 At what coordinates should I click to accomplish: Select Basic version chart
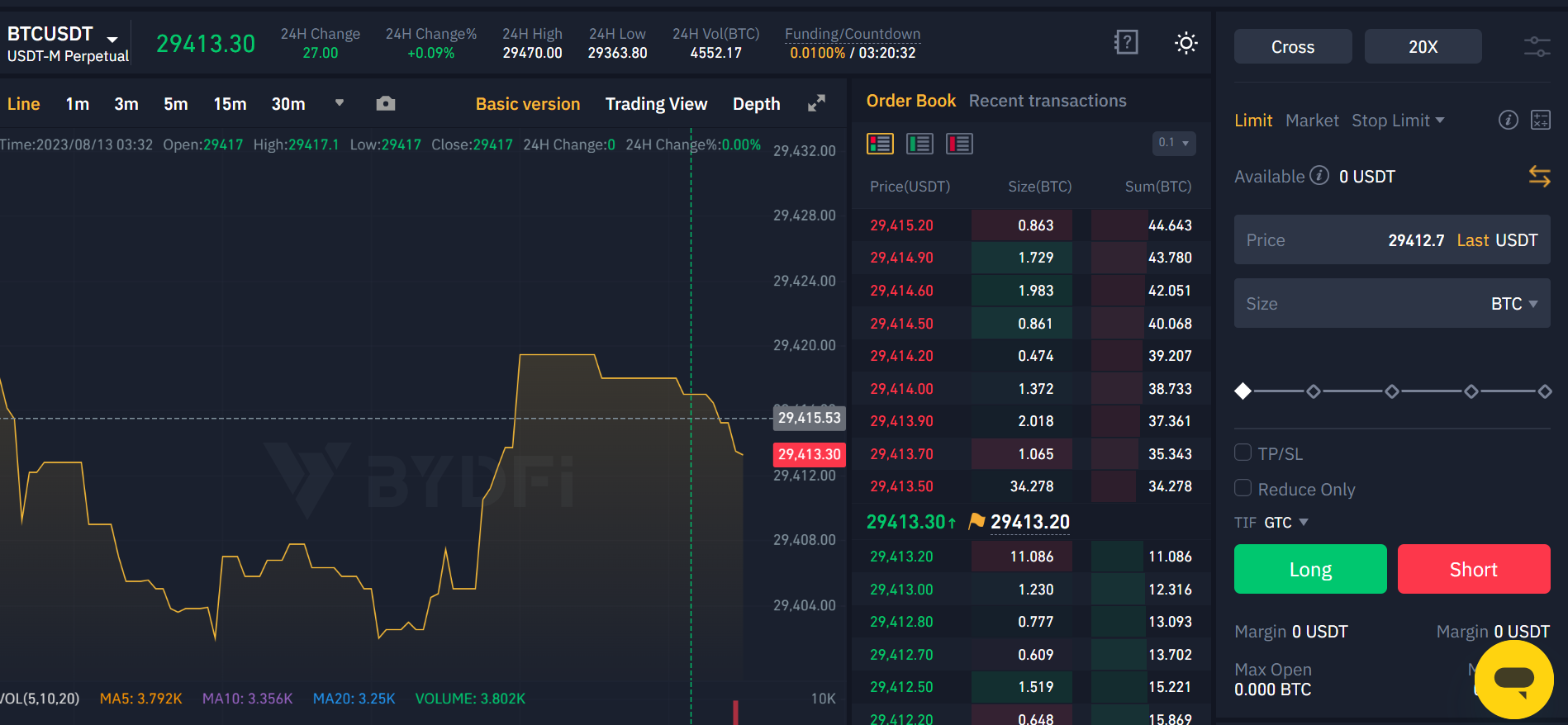[x=528, y=104]
